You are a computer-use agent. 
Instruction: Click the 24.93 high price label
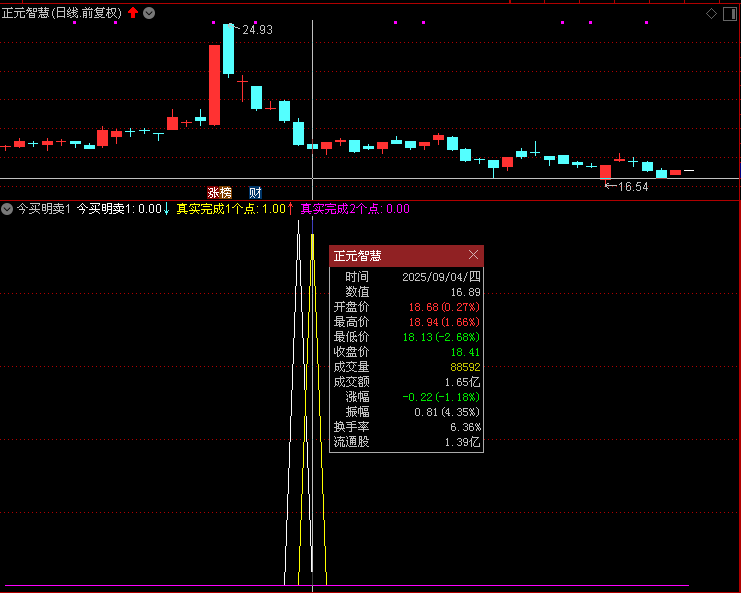click(x=258, y=30)
